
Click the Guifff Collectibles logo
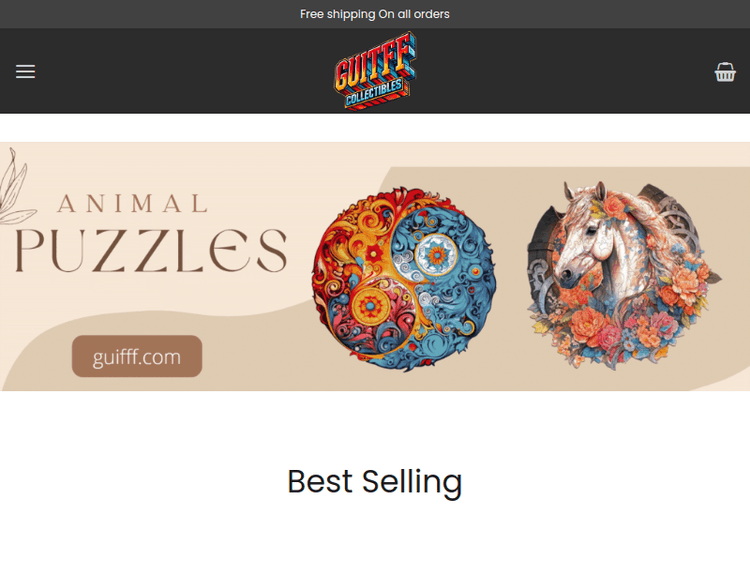point(375,71)
